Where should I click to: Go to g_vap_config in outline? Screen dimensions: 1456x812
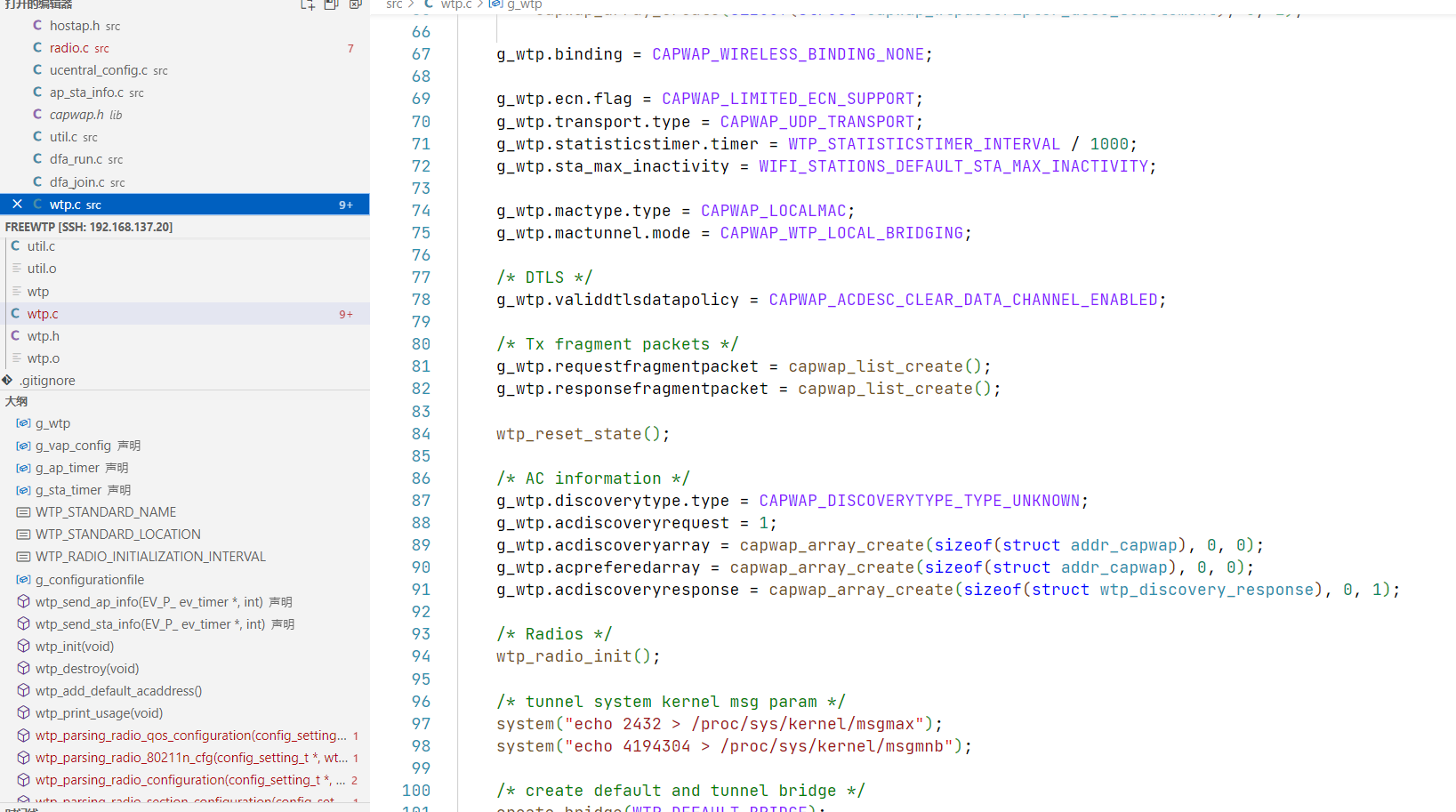click(x=185, y=446)
